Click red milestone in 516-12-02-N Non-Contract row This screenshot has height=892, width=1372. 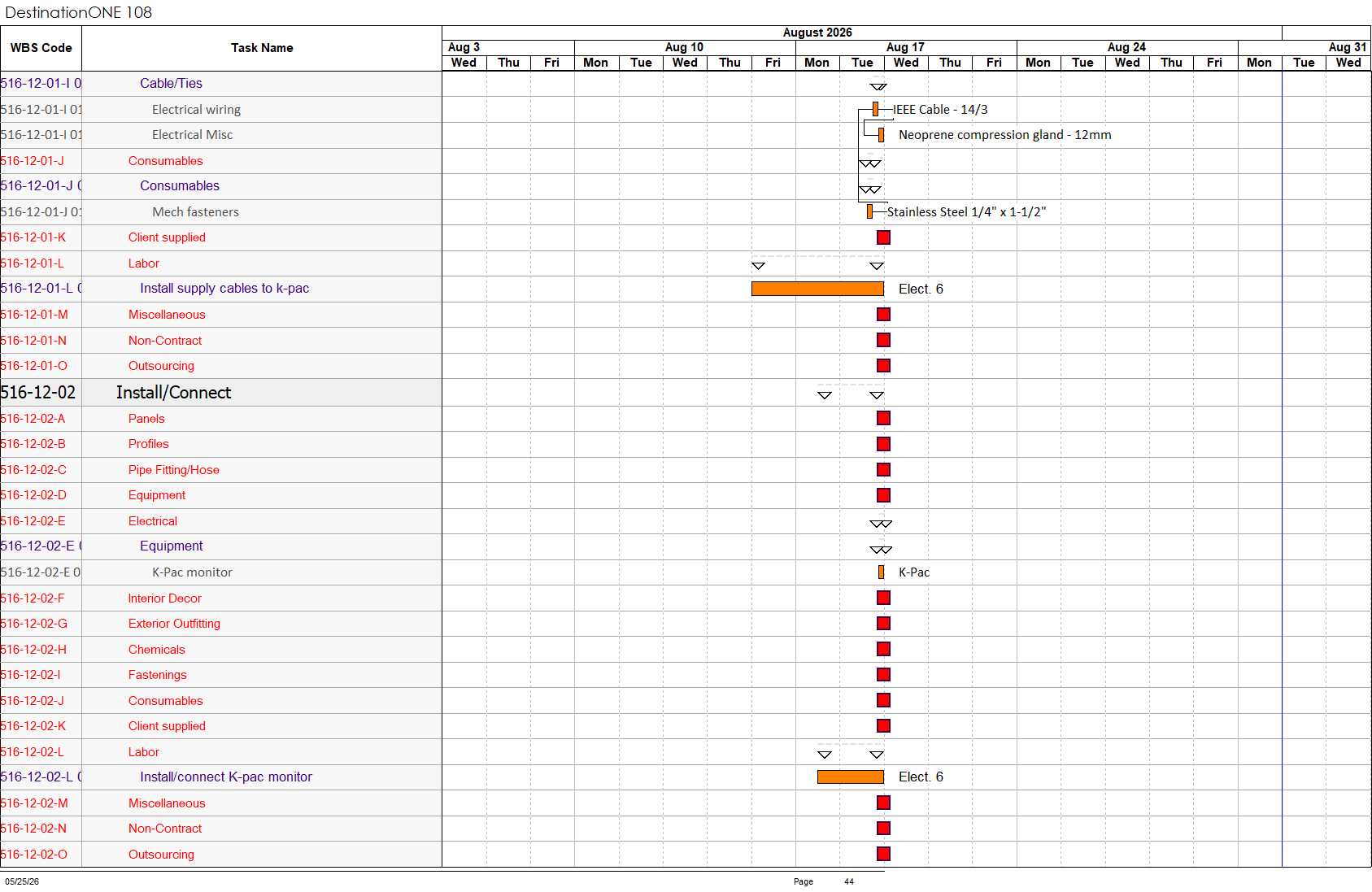(883, 829)
